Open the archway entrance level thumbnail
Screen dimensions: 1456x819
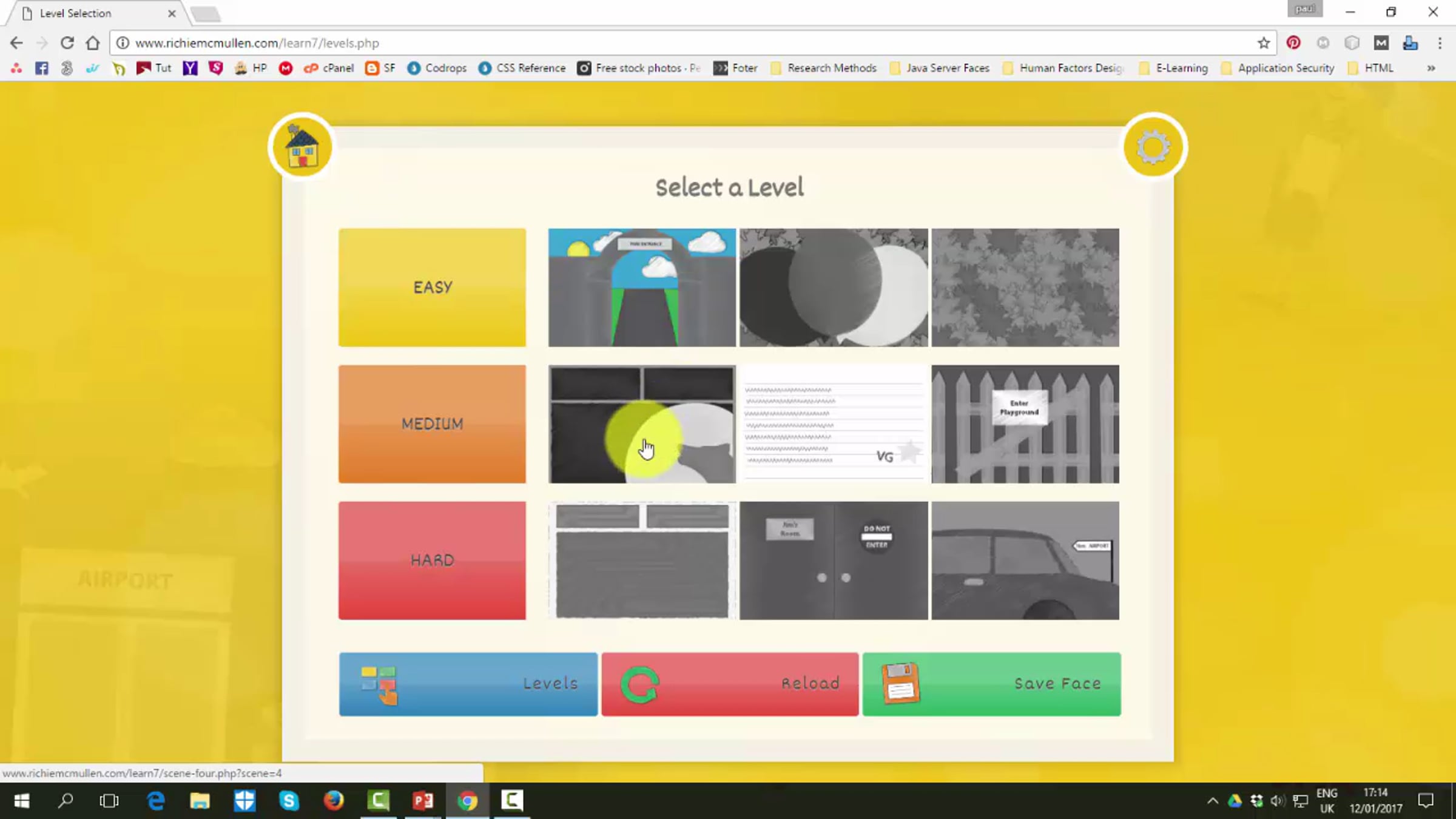point(642,288)
